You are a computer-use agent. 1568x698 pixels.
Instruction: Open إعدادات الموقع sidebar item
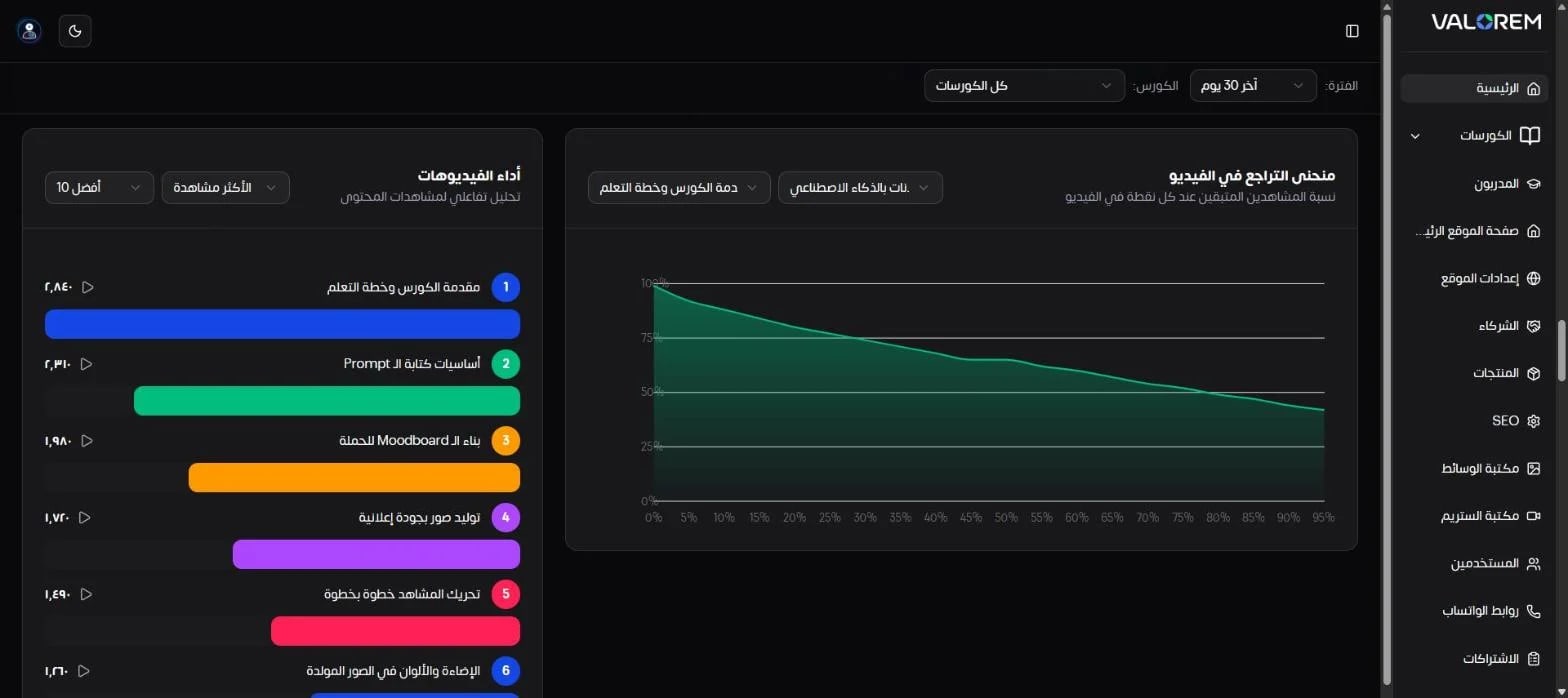click(1476, 279)
